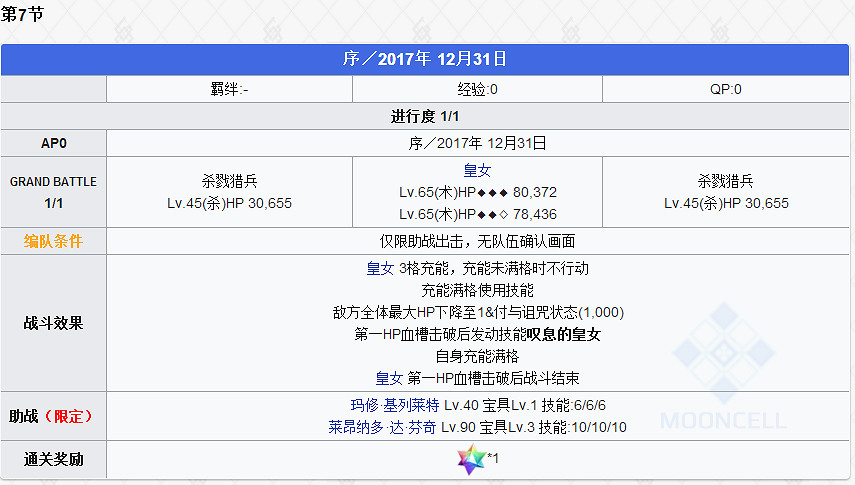Click the white row 序／2017年 12月31日 next to AP0
855x485 pixels.
point(478,143)
